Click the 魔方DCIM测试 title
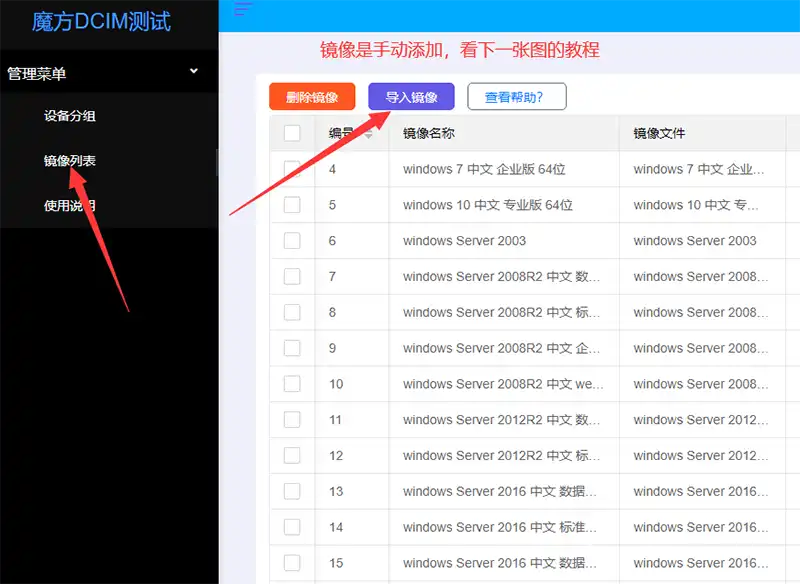The width and height of the screenshot is (800, 584). coord(101,22)
